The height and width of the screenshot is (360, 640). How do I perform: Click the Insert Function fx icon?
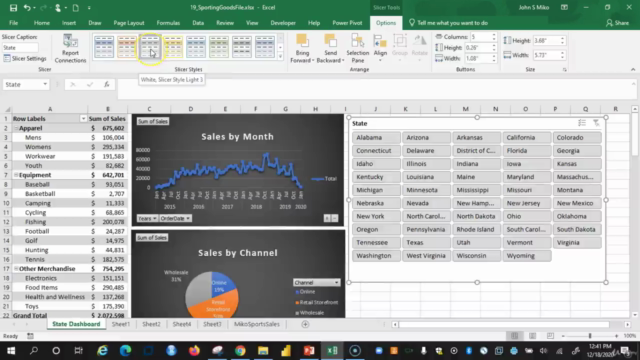coord(107,84)
